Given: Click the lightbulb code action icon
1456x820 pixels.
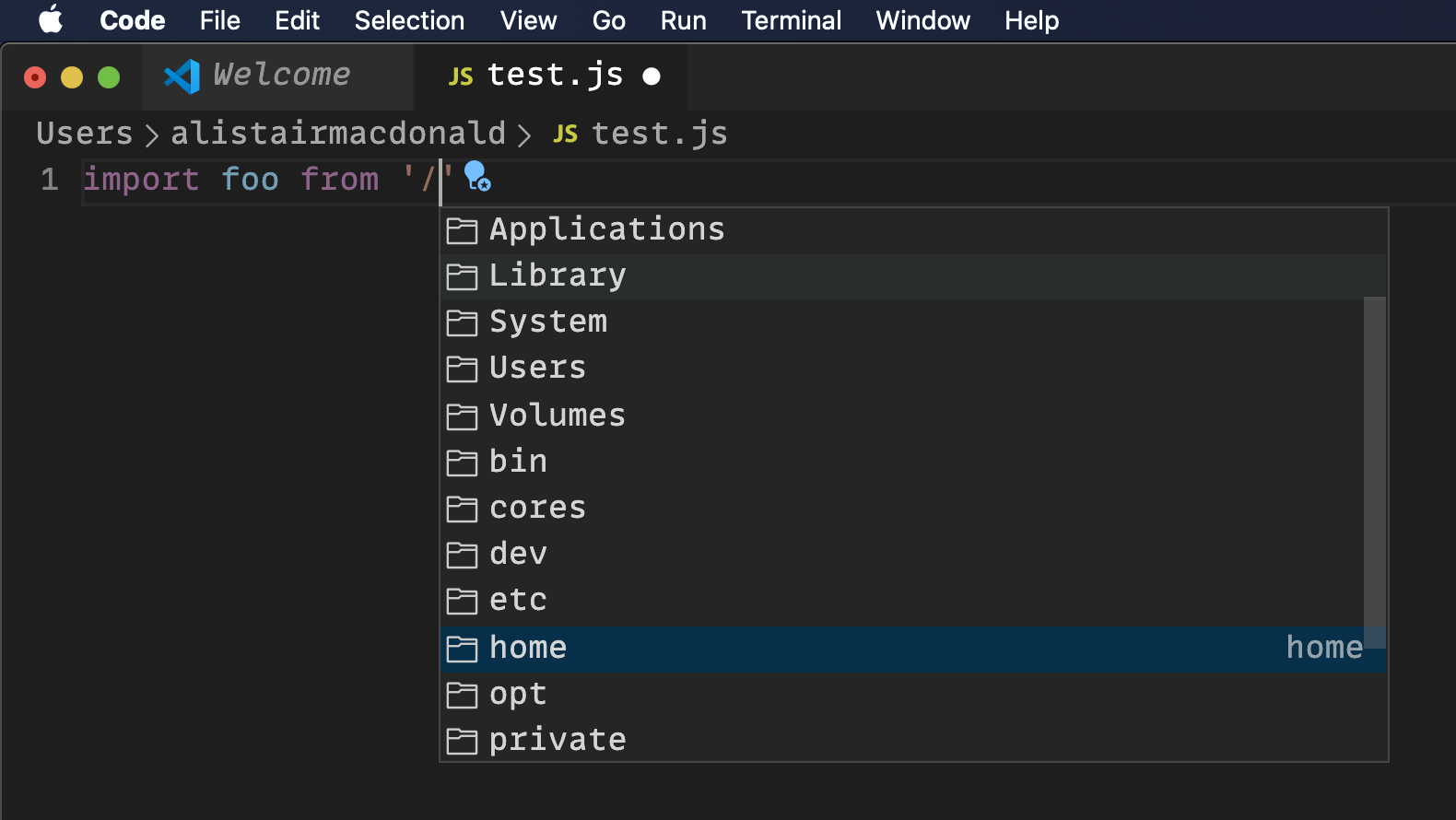Looking at the screenshot, I should (477, 175).
